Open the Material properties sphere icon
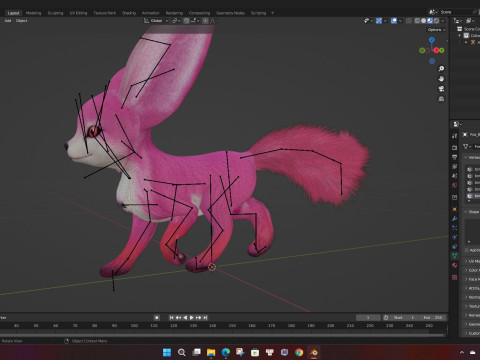Image resolution: width=480 pixels, height=360 pixels. click(455, 265)
